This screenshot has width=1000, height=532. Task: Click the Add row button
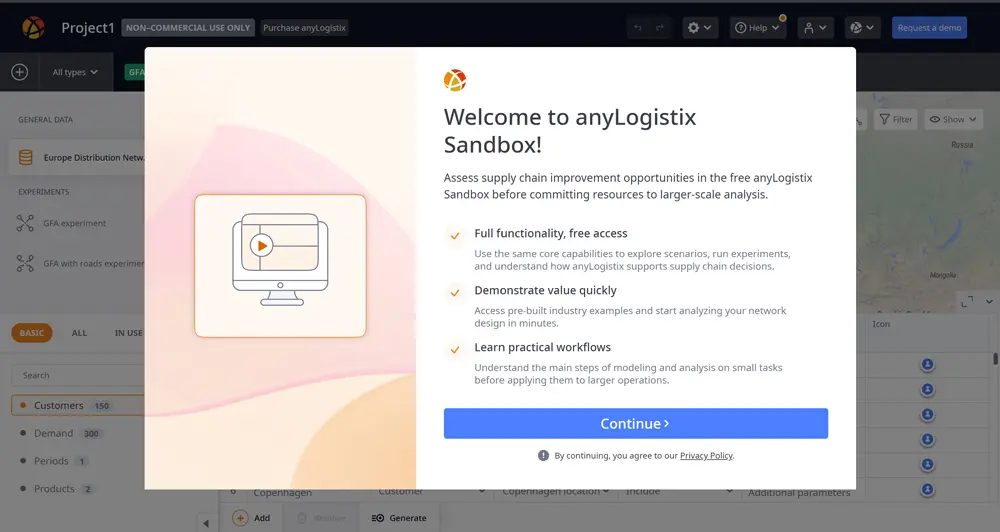[x=252, y=518]
